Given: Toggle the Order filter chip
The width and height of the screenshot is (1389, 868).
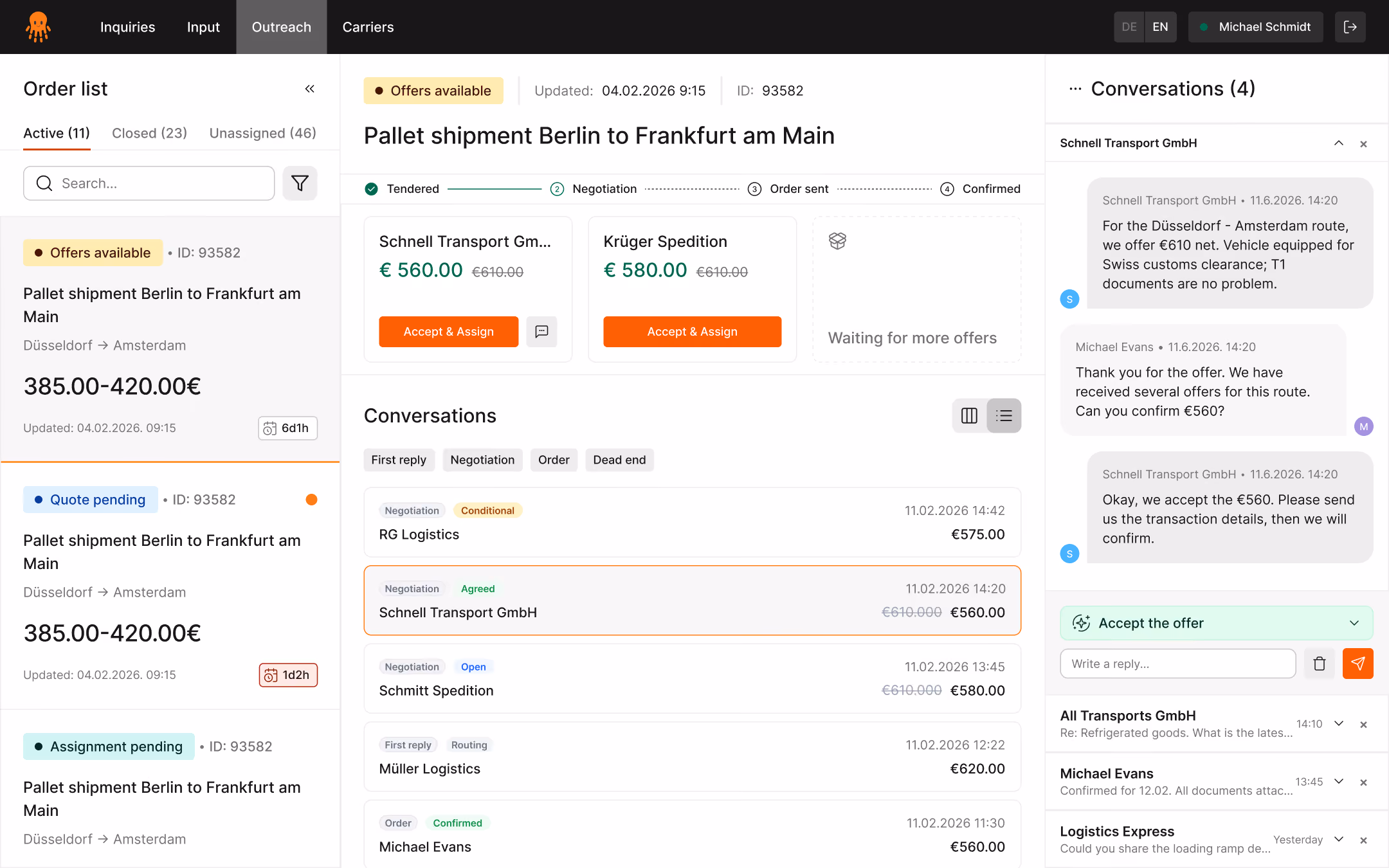Looking at the screenshot, I should (x=554, y=460).
